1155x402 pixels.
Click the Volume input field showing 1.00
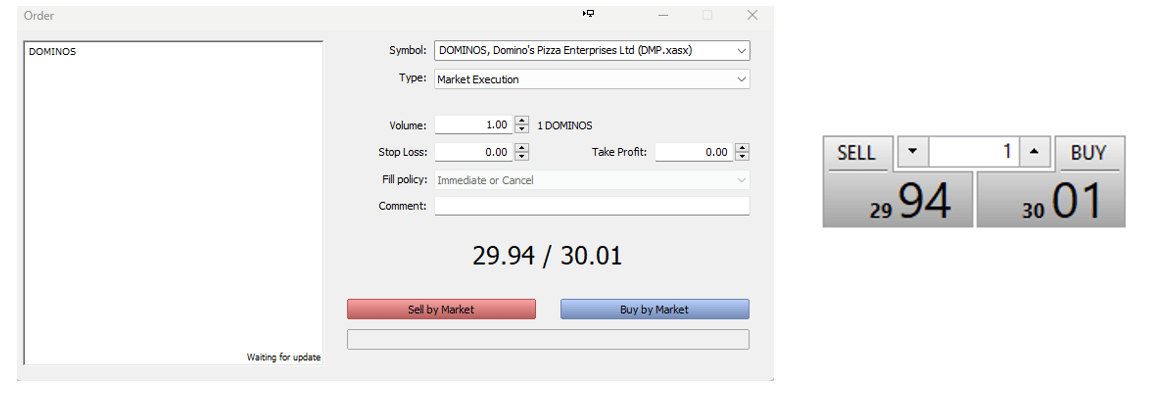[472, 125]
